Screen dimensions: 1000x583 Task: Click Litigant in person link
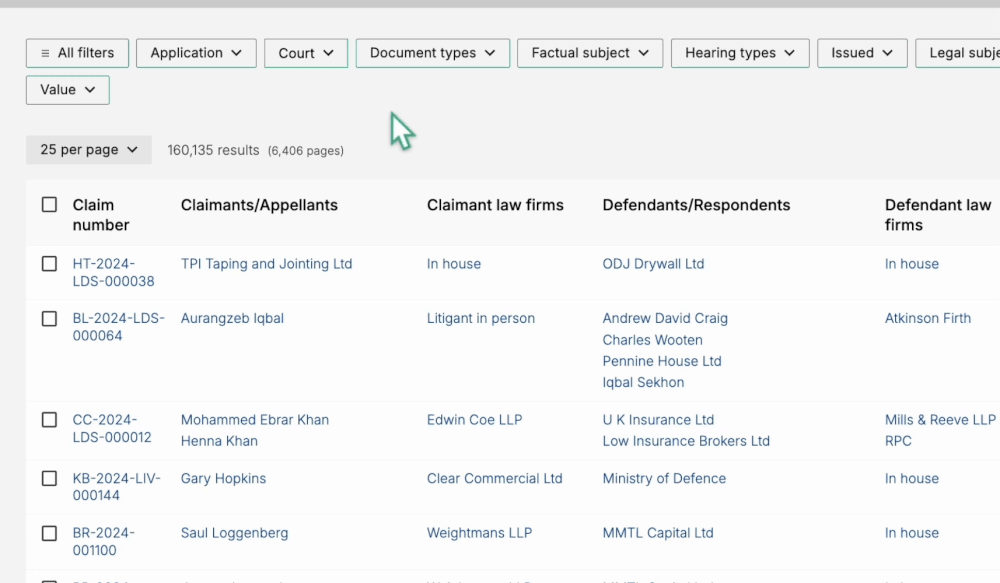[x=481, y=318]
